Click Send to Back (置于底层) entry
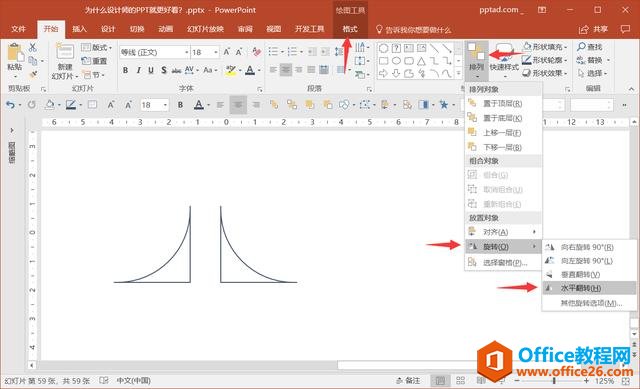Viewport: 640px width, 389px height. (x=503, y=118)
